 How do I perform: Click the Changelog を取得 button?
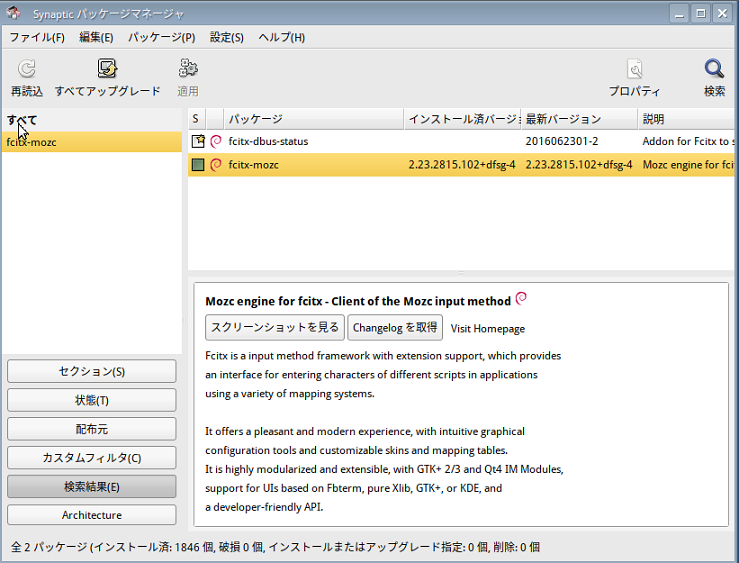395,327
